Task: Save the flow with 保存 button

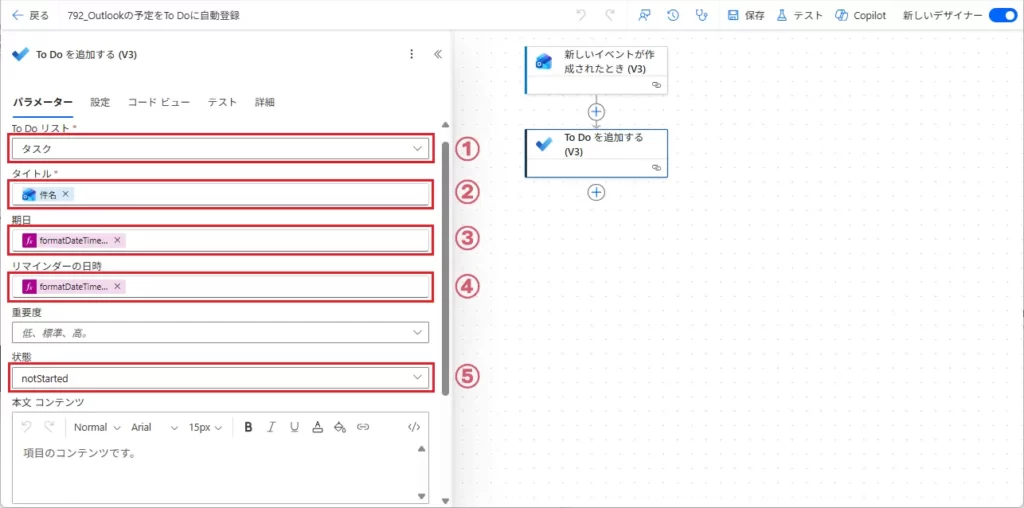Action: point(746,16)
